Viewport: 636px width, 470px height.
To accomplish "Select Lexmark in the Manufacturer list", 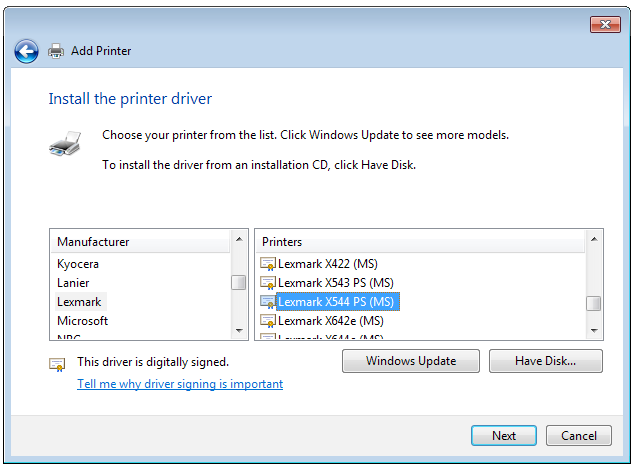I will pos(80,302).
